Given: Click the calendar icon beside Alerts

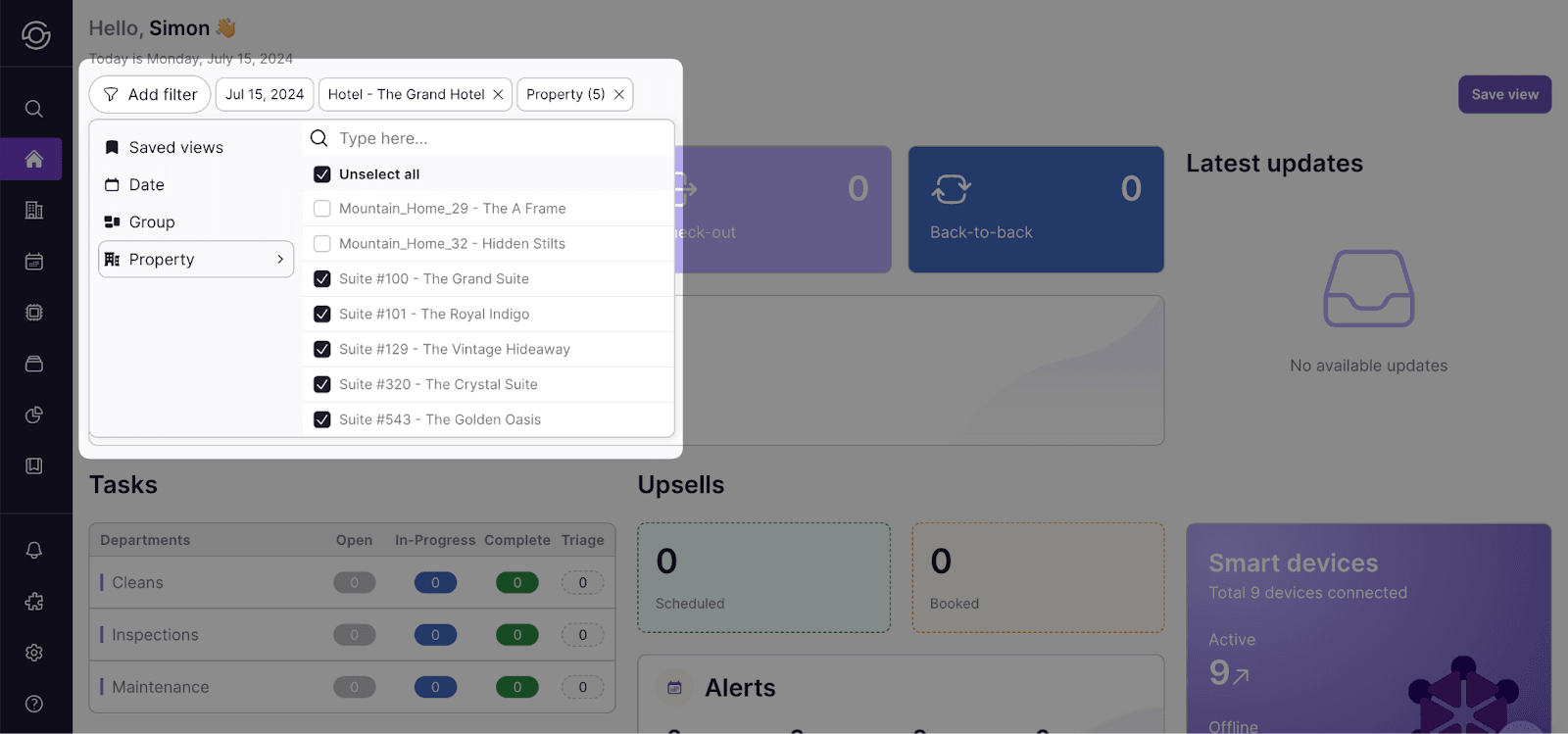Looking at the screenshot, I should (x=674, y=688).
